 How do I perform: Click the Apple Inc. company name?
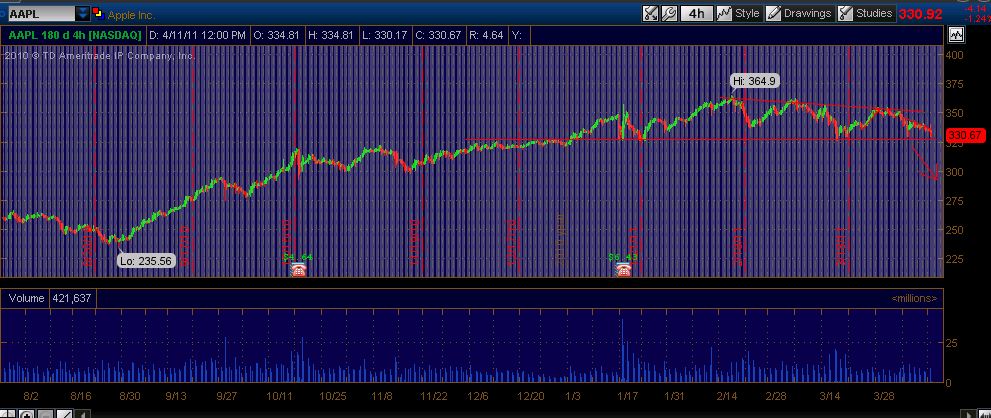point(131,15)
